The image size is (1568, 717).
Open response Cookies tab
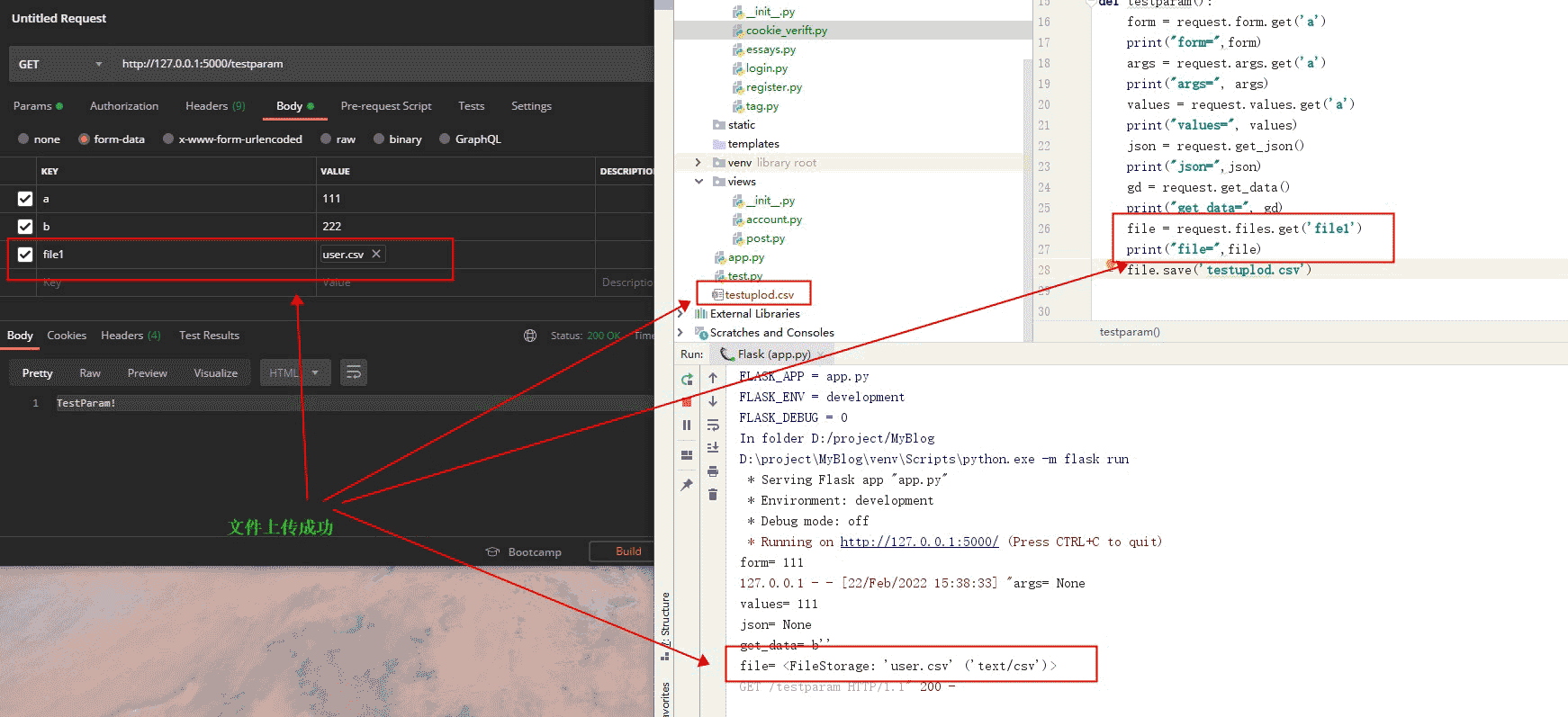tap(67, 336)
